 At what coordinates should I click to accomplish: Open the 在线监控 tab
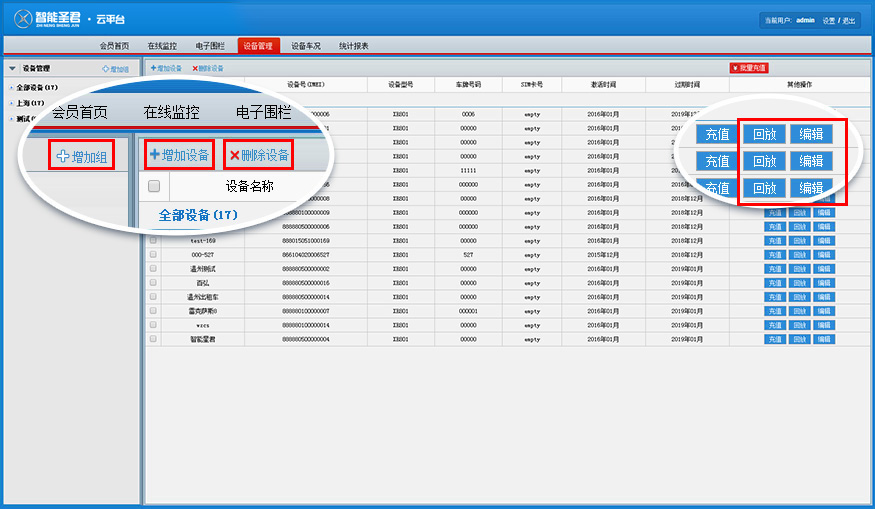pos(162,46)
